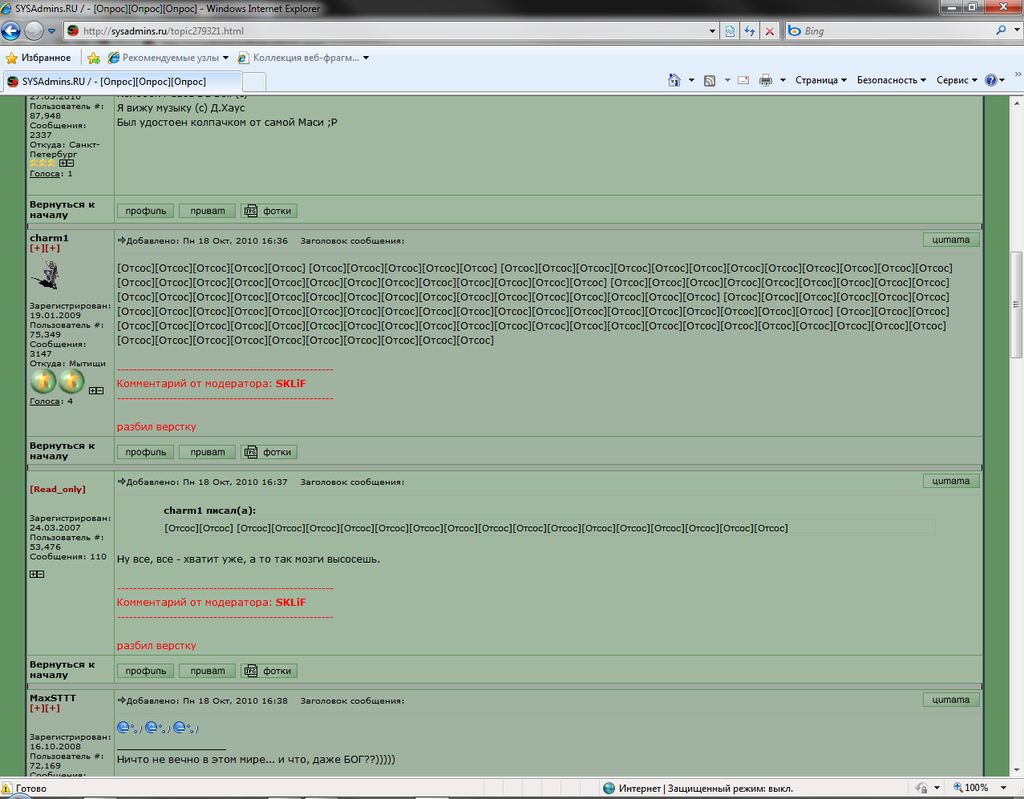Expand the Home icon dropdown arrow

[691, 80]
